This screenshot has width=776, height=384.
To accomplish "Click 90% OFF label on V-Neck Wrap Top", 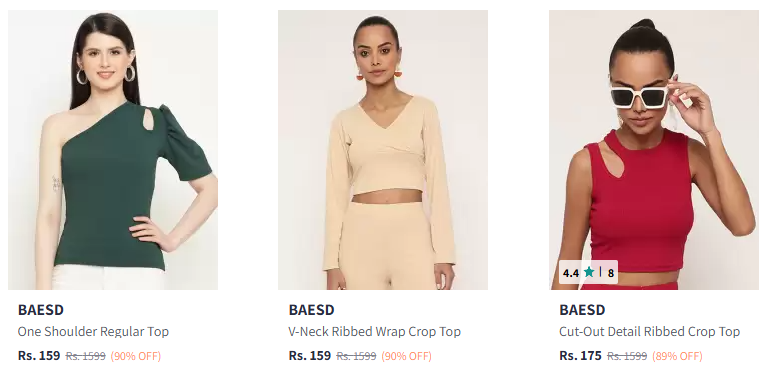I will point(406,356).
